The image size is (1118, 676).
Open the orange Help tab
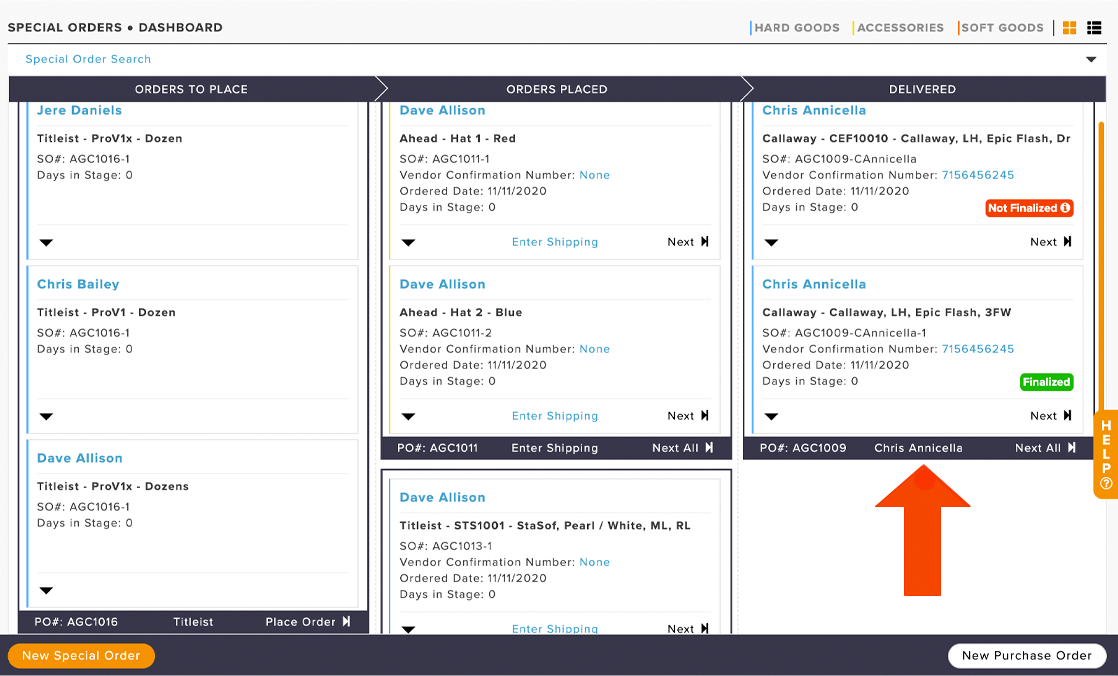1106,455
